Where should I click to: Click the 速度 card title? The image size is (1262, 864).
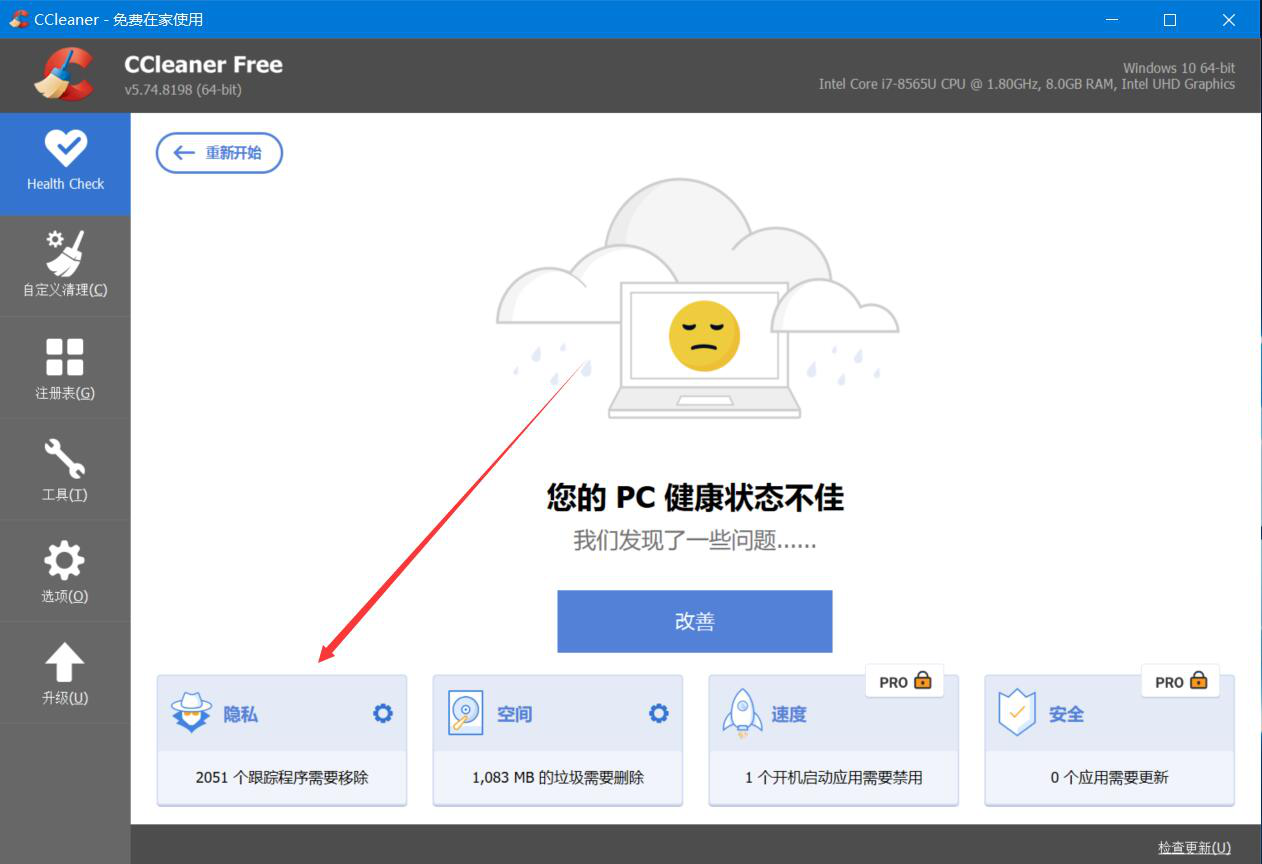(789, 714)
